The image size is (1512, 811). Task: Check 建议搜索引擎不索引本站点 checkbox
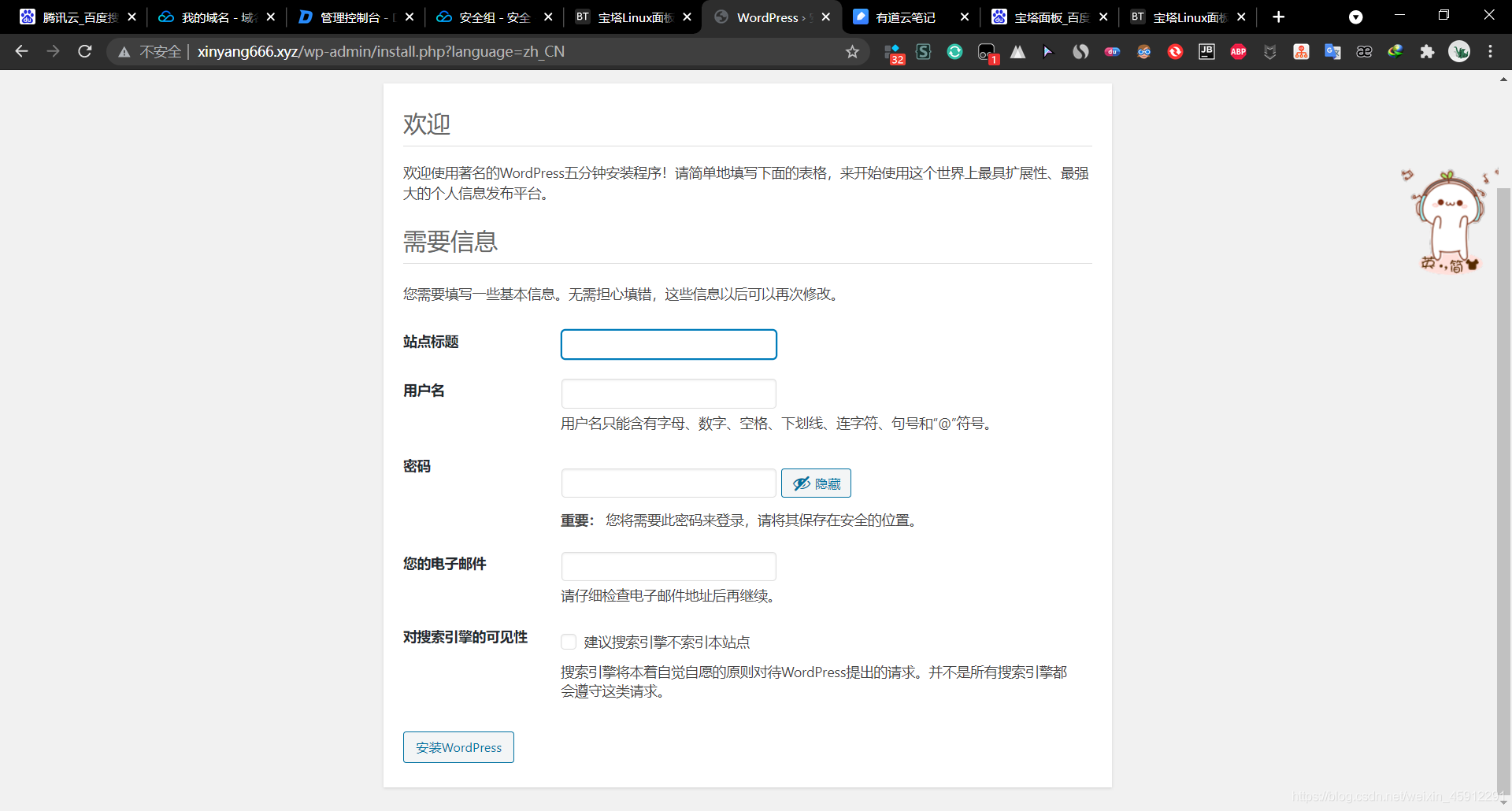click(569, 642)
